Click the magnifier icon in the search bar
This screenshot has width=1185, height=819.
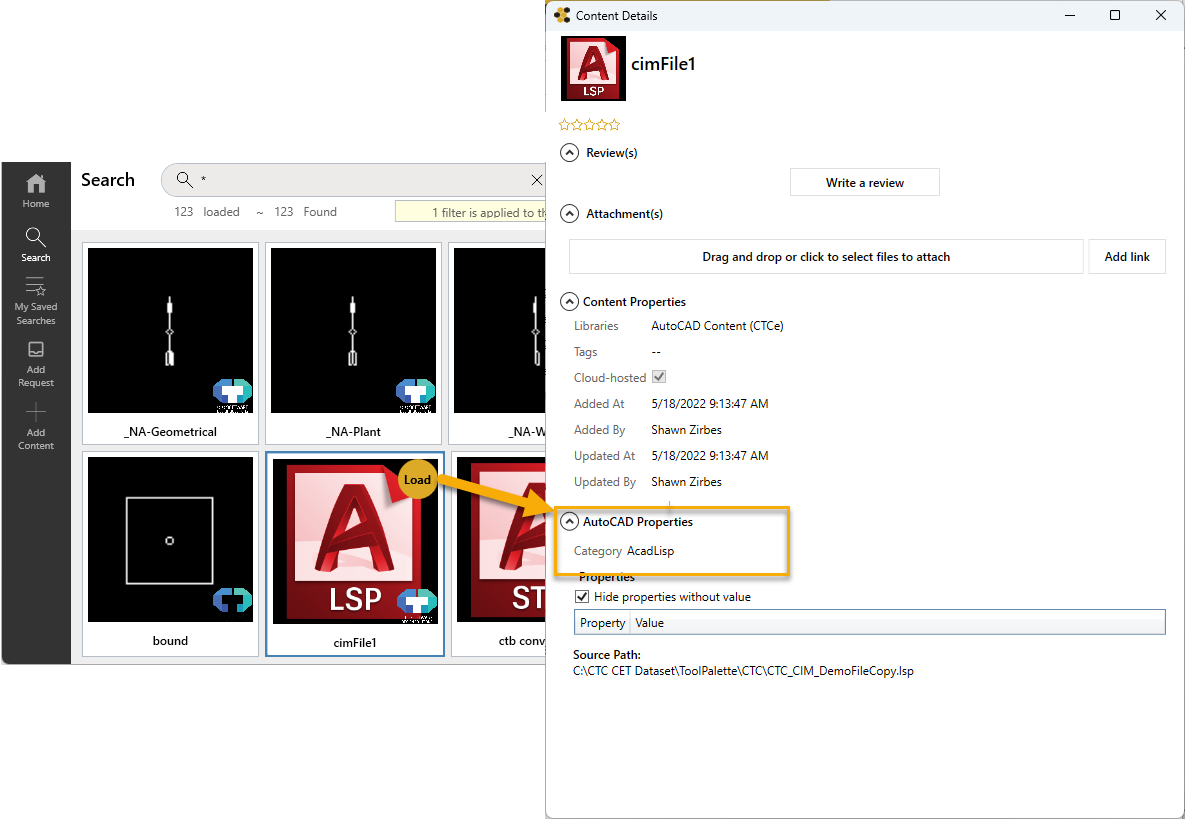(185, 180)
